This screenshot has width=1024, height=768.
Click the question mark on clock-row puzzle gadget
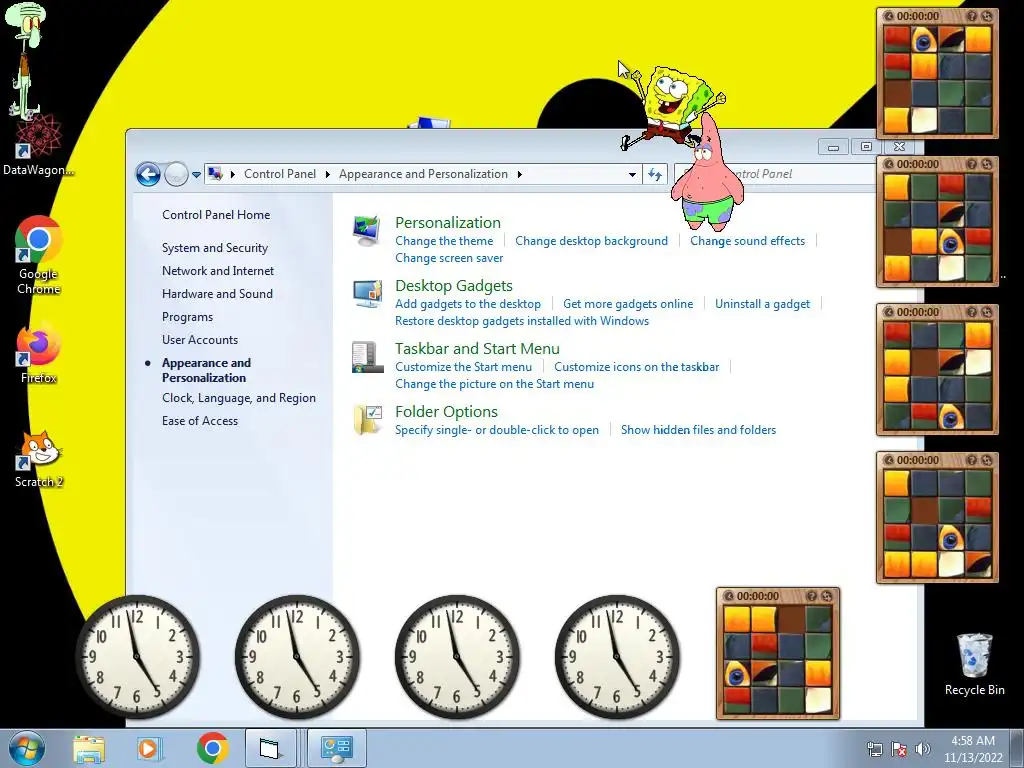coord(812,596)
